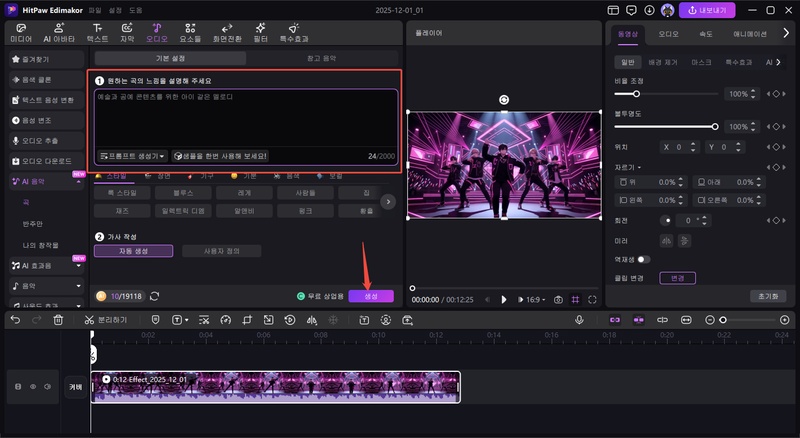800x438 pixels.
Task: Mute the video track speaker icon
Action: [x=46, y=386]
